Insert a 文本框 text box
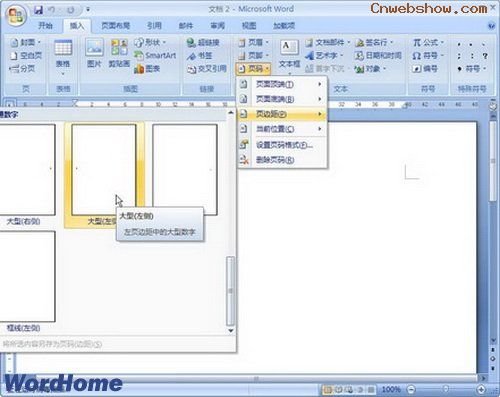The width and height of the screenshot is (500, 397). 289,54
